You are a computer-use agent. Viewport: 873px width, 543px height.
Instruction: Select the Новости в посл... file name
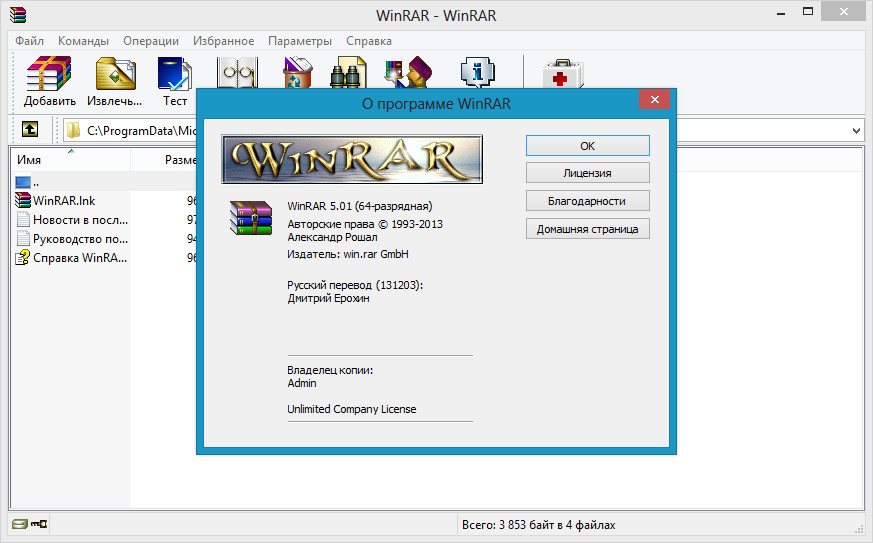point(80,219)
